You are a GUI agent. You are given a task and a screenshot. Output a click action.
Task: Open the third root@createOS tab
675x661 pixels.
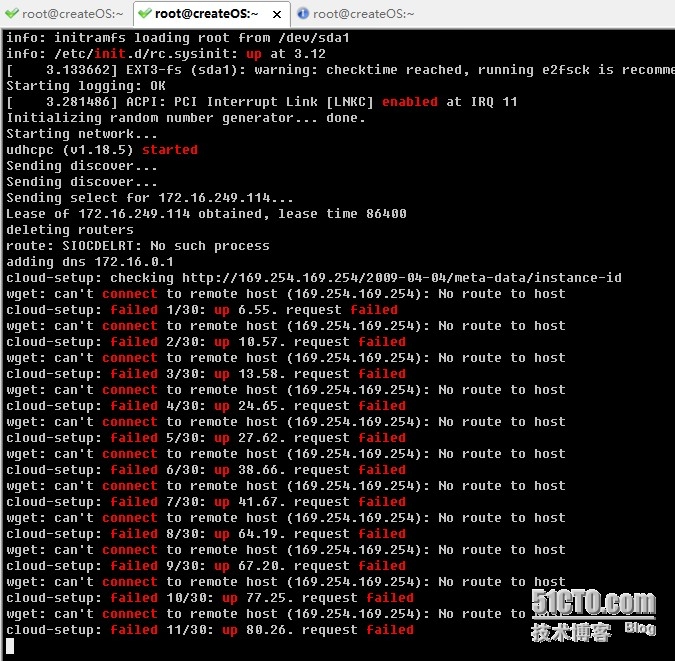click(363, 14)
